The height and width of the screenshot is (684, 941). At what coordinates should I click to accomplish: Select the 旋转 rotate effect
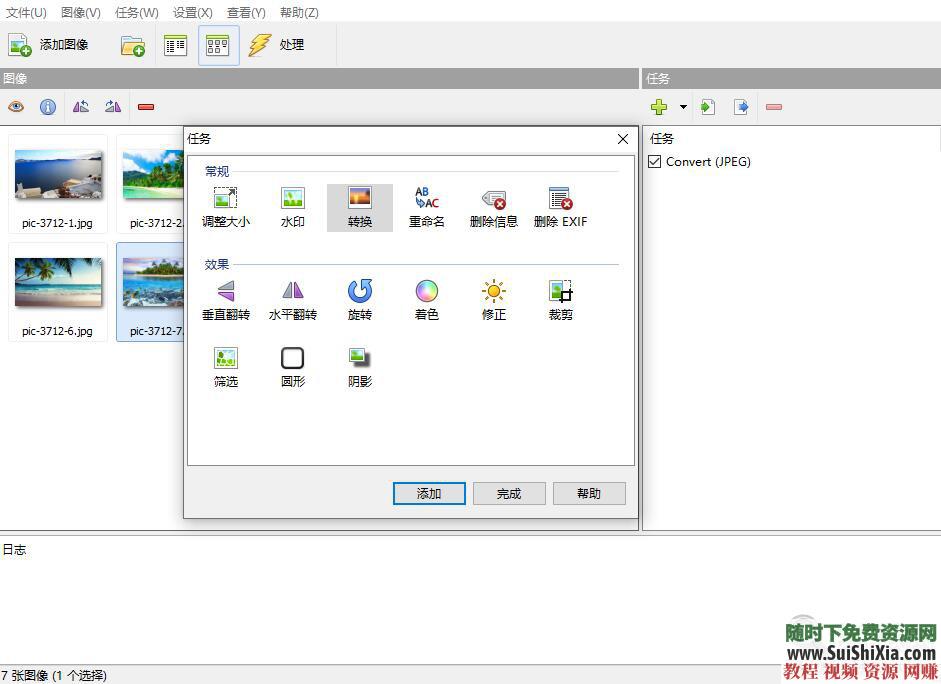(360, 292)
